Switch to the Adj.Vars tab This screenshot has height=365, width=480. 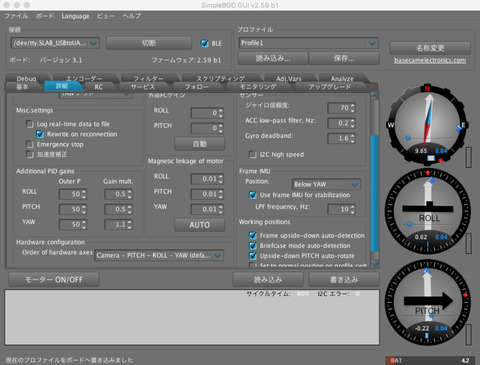click(289, 79)
